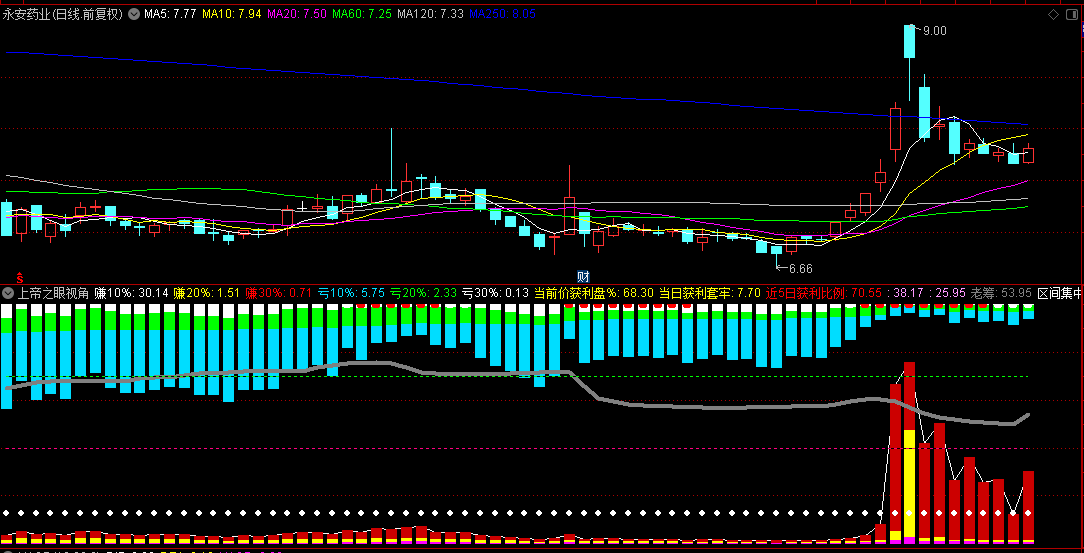Select the magenta MA20: 7.50 label
The width and height of the screenshot is (1084, 553).
(x=297, y=14)
